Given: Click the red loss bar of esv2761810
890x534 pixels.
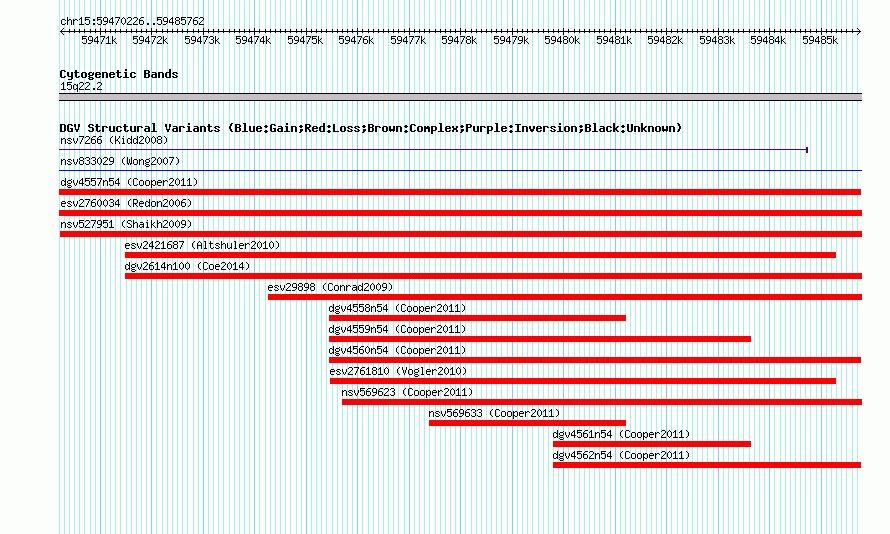Looking at the screenshot, I should pyautogui.click(x=583, y=381).
